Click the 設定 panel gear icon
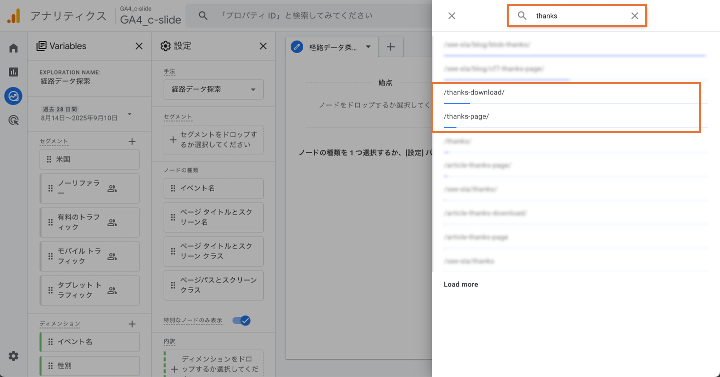 coord(165,46)
